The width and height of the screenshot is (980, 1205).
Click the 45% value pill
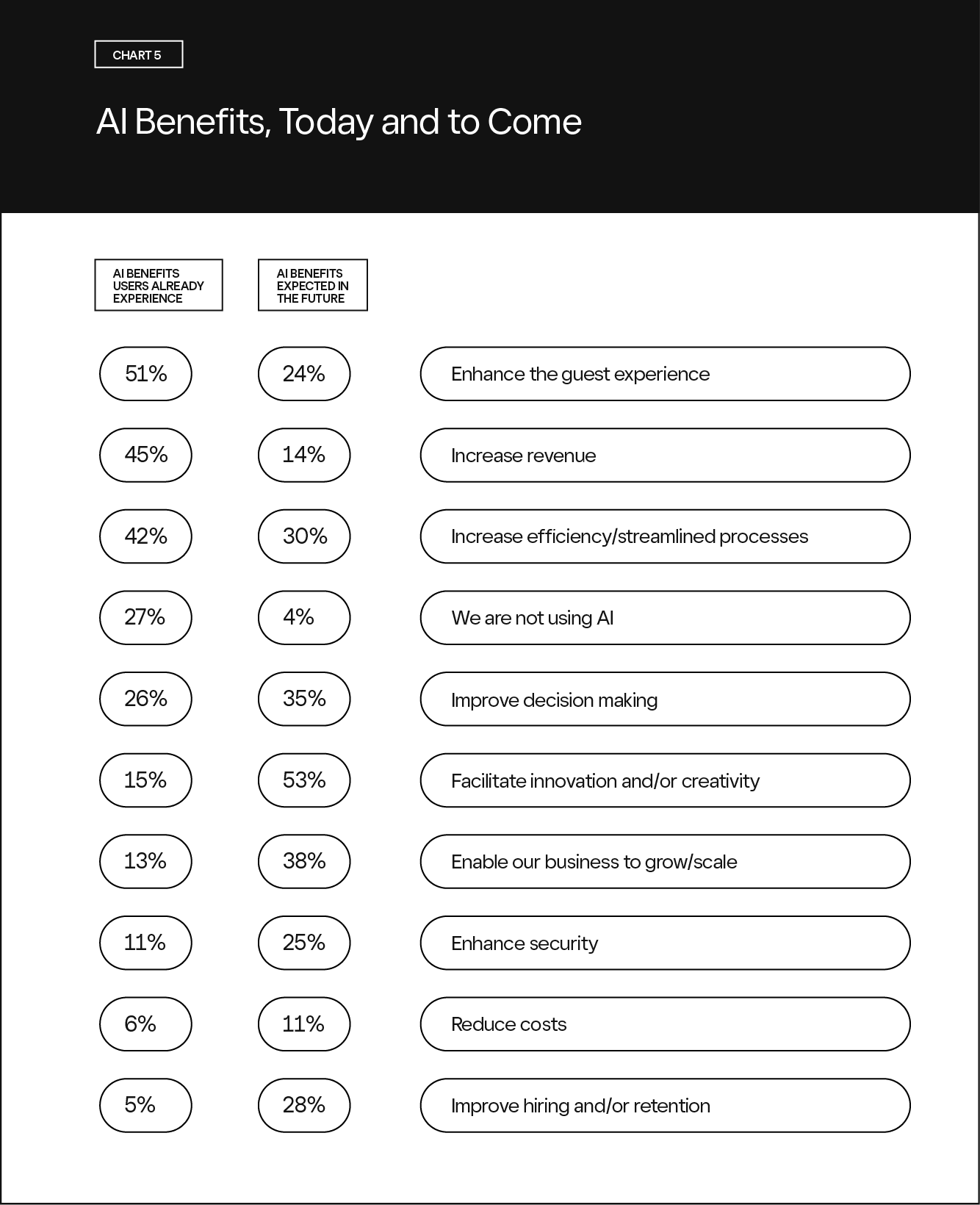145,456
